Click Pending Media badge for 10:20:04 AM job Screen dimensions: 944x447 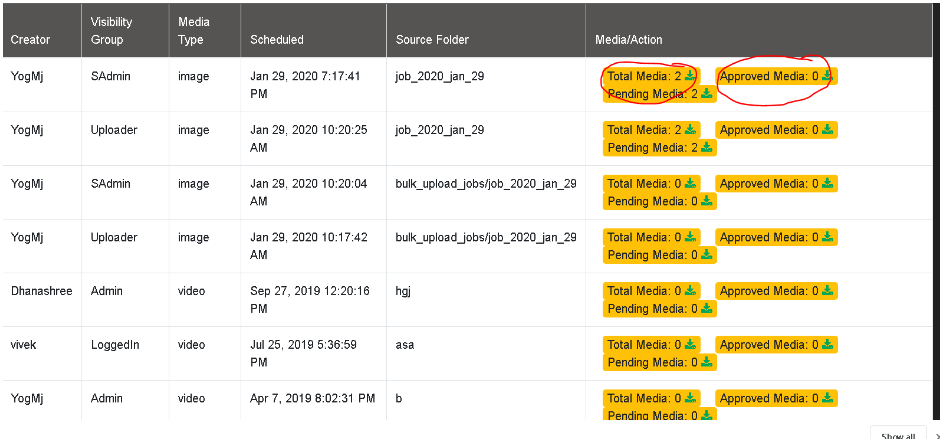(x=660, y=201)
